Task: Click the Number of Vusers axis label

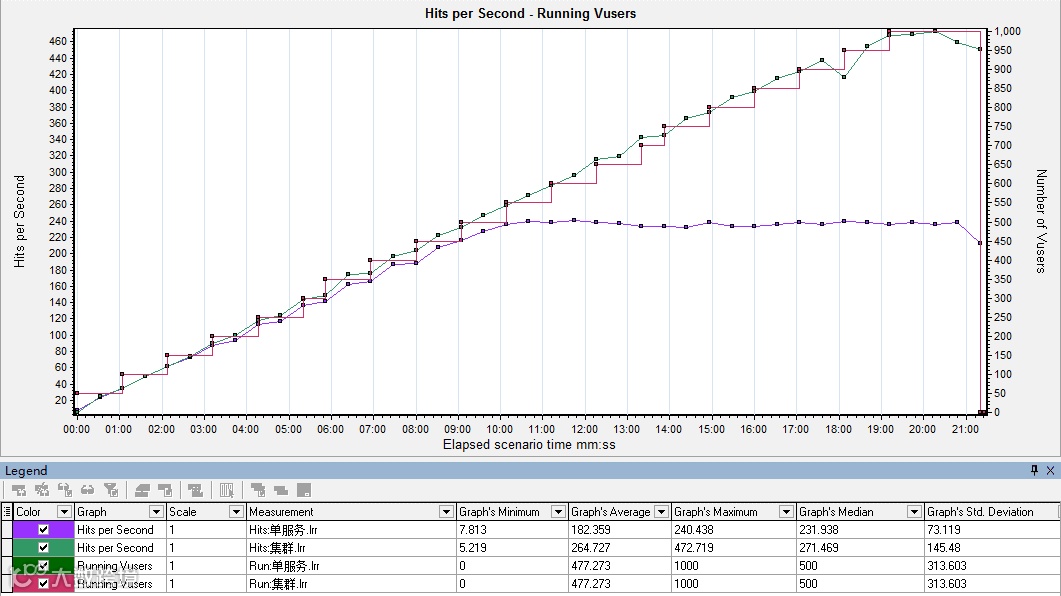Action: [x=1041, y=221]
